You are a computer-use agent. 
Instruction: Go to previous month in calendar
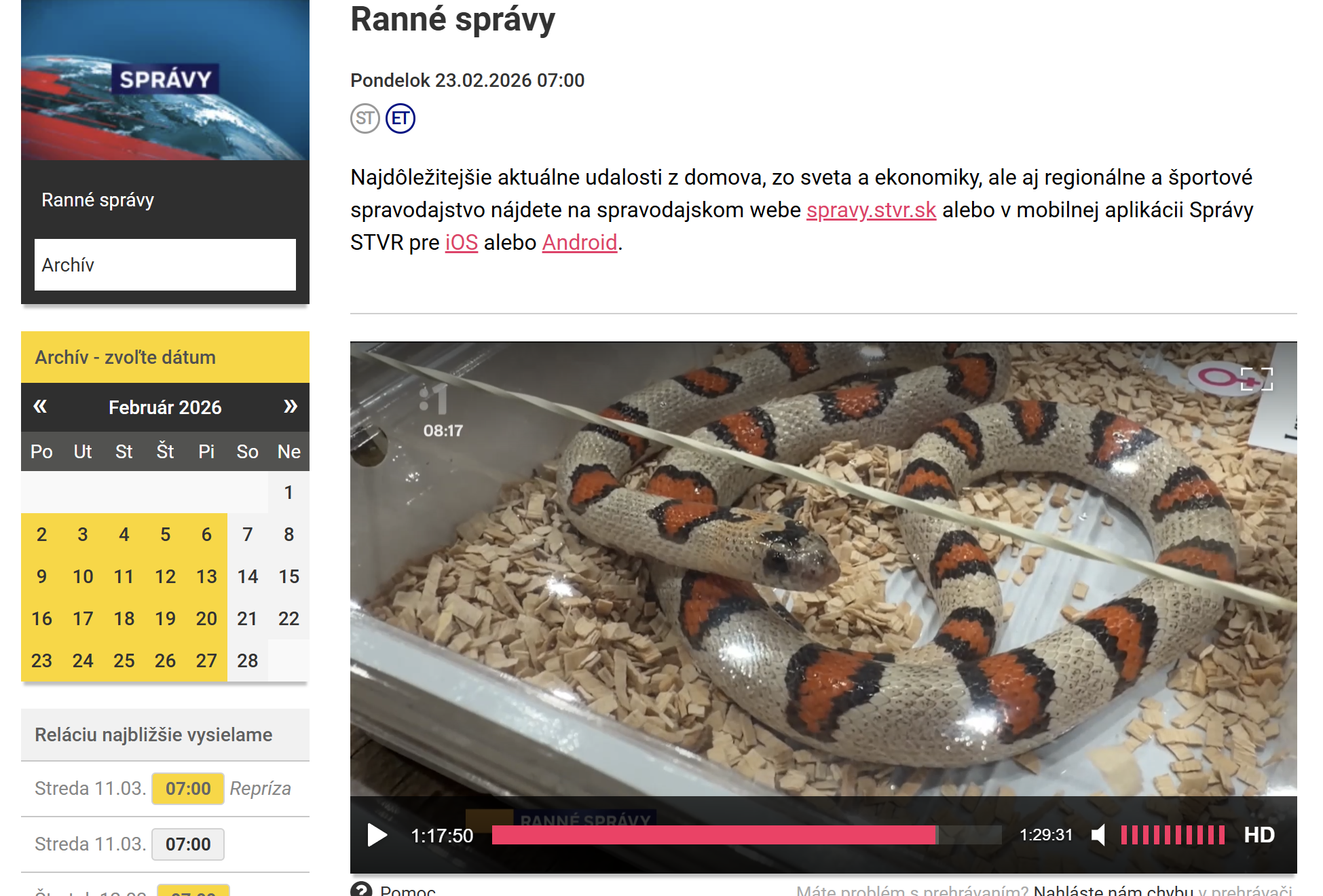tap(40, 407)
